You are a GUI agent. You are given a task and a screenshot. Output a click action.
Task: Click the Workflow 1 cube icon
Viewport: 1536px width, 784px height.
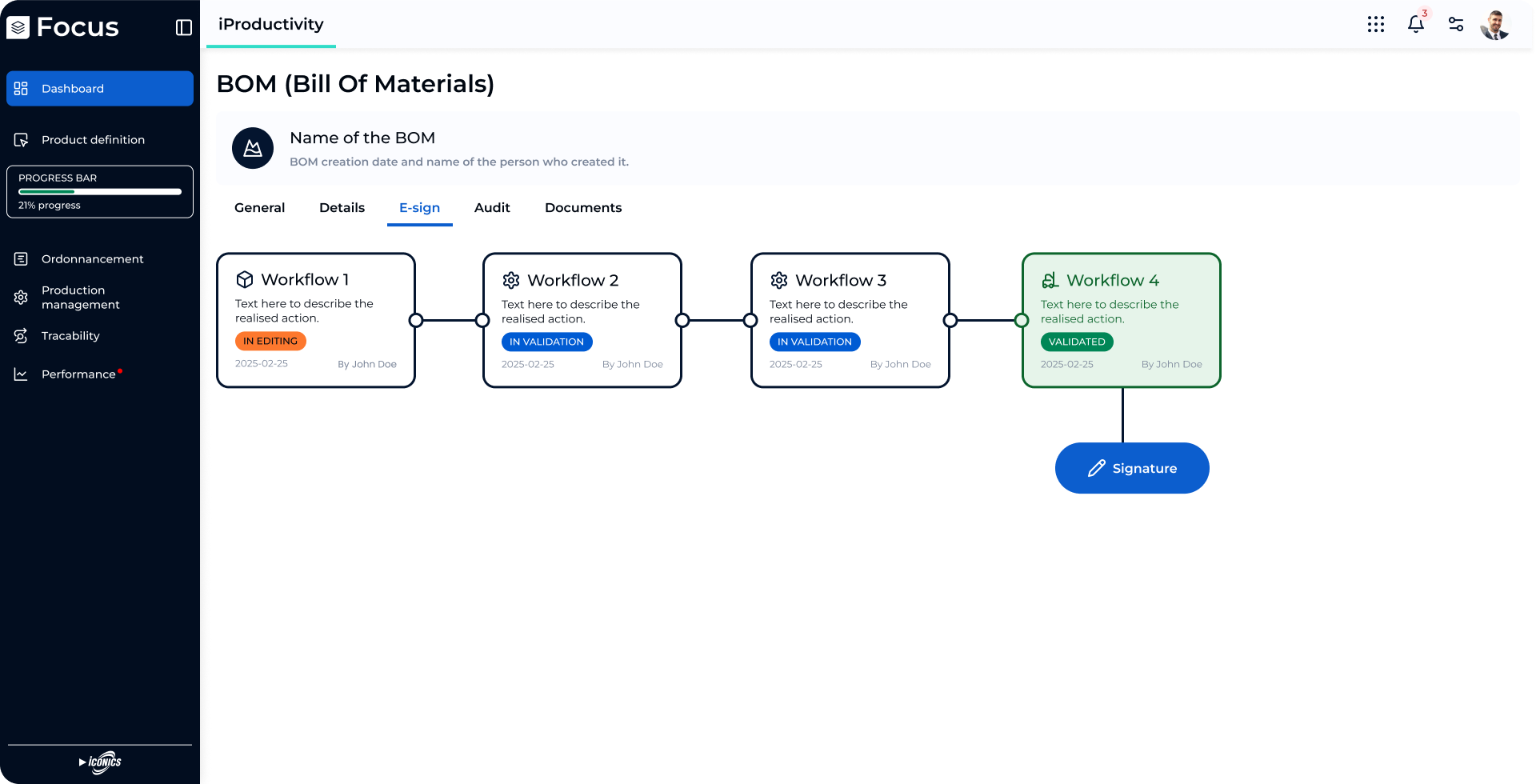pyautogui.click(x=245, y=279)
